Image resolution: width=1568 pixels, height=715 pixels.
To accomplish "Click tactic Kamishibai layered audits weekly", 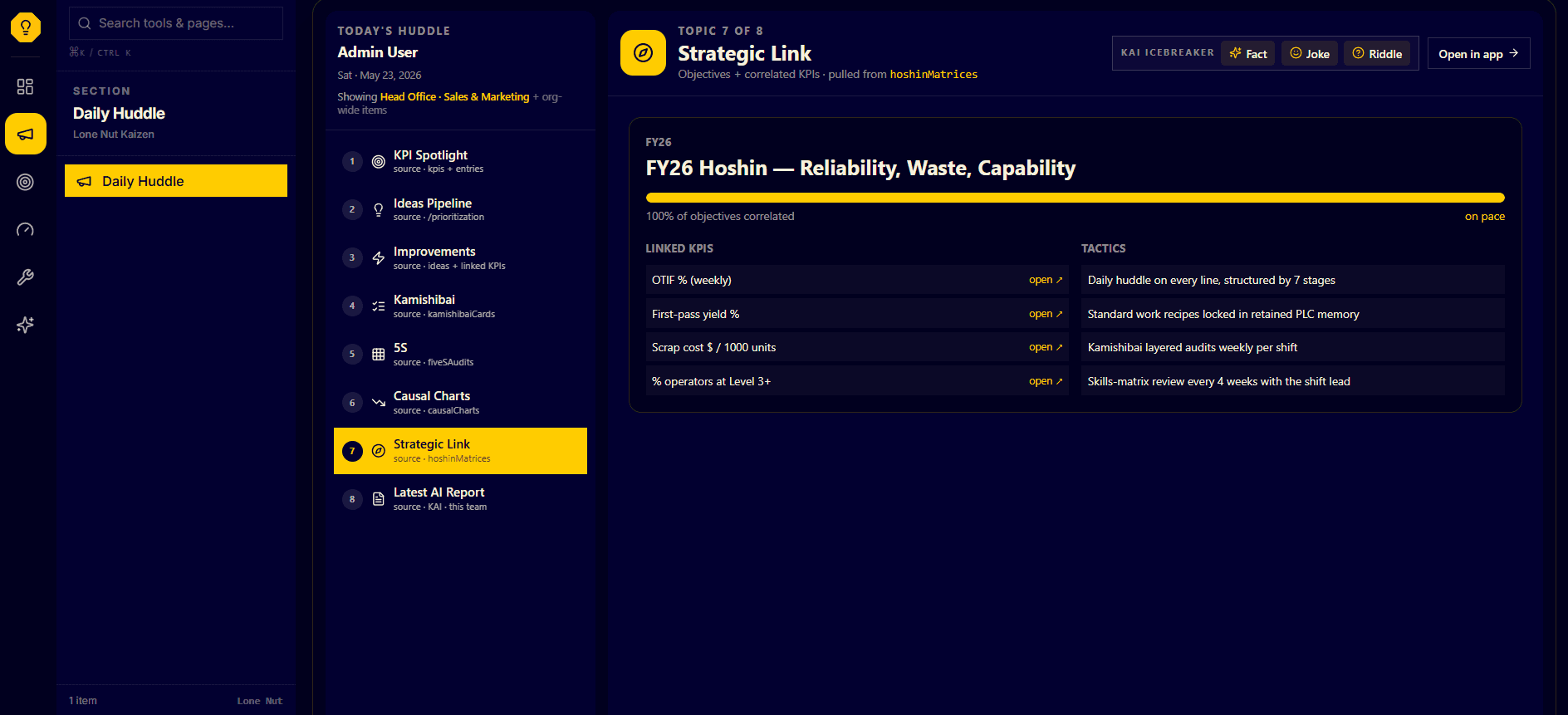I will click(1292, 347).
